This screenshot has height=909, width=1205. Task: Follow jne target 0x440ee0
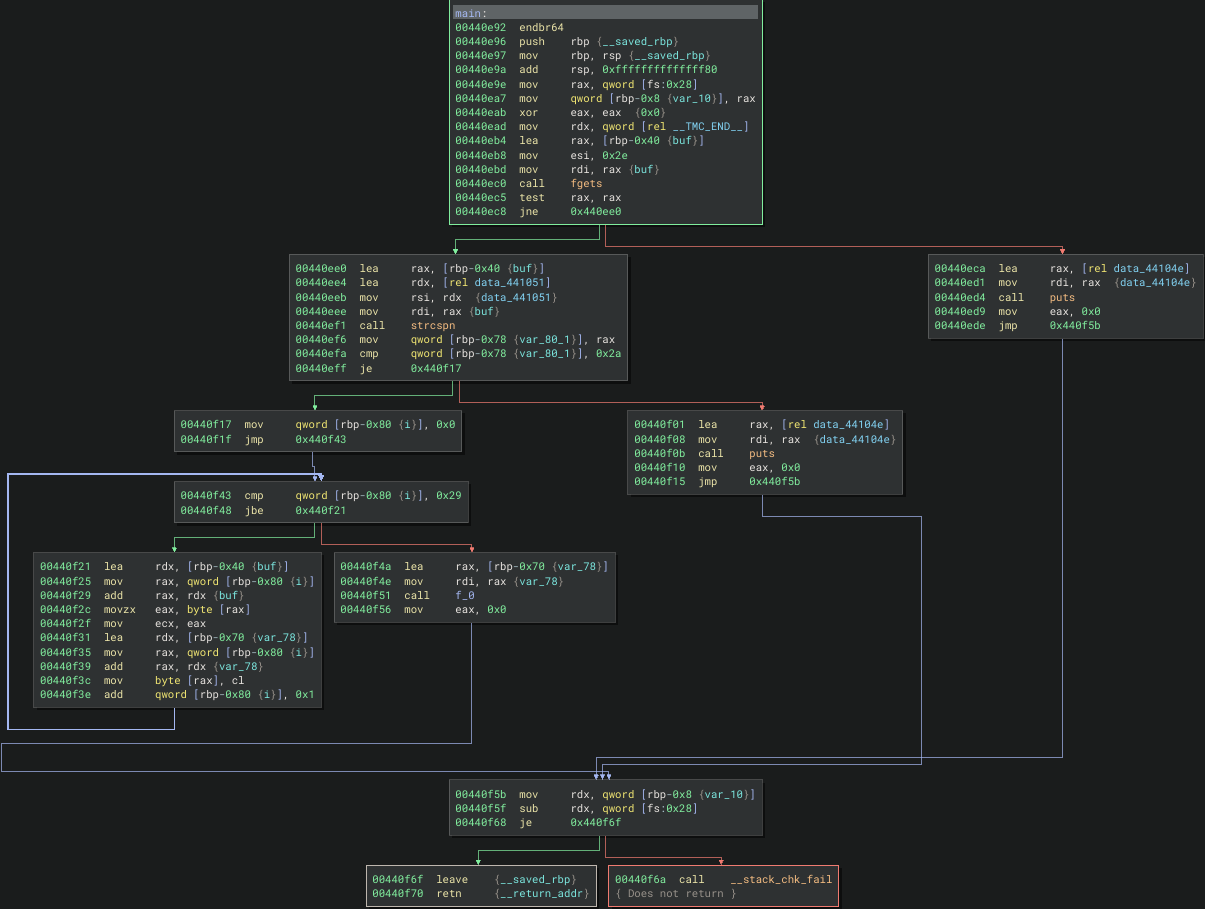595,211
